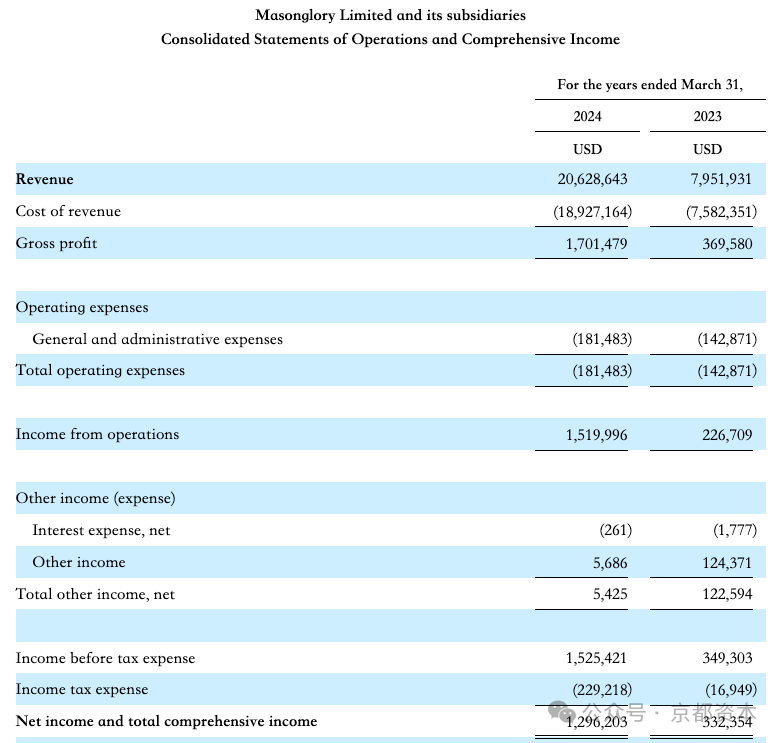
Task: Click Net income and total comprehensive income label
Action: pos(166,721)
